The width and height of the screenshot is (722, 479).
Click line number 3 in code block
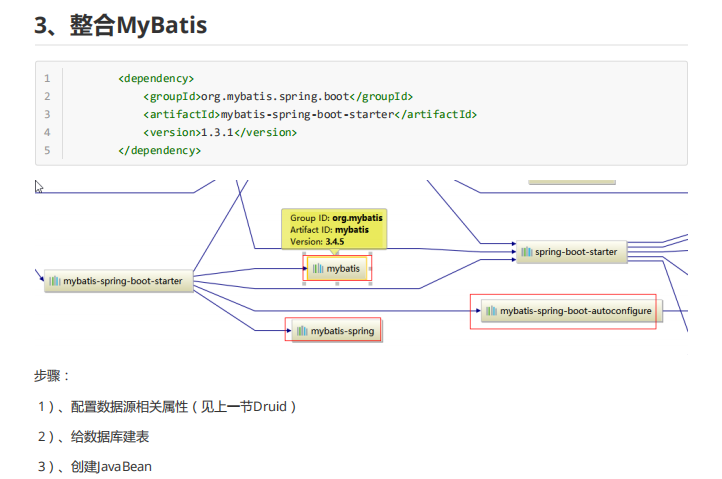[47, 114]
